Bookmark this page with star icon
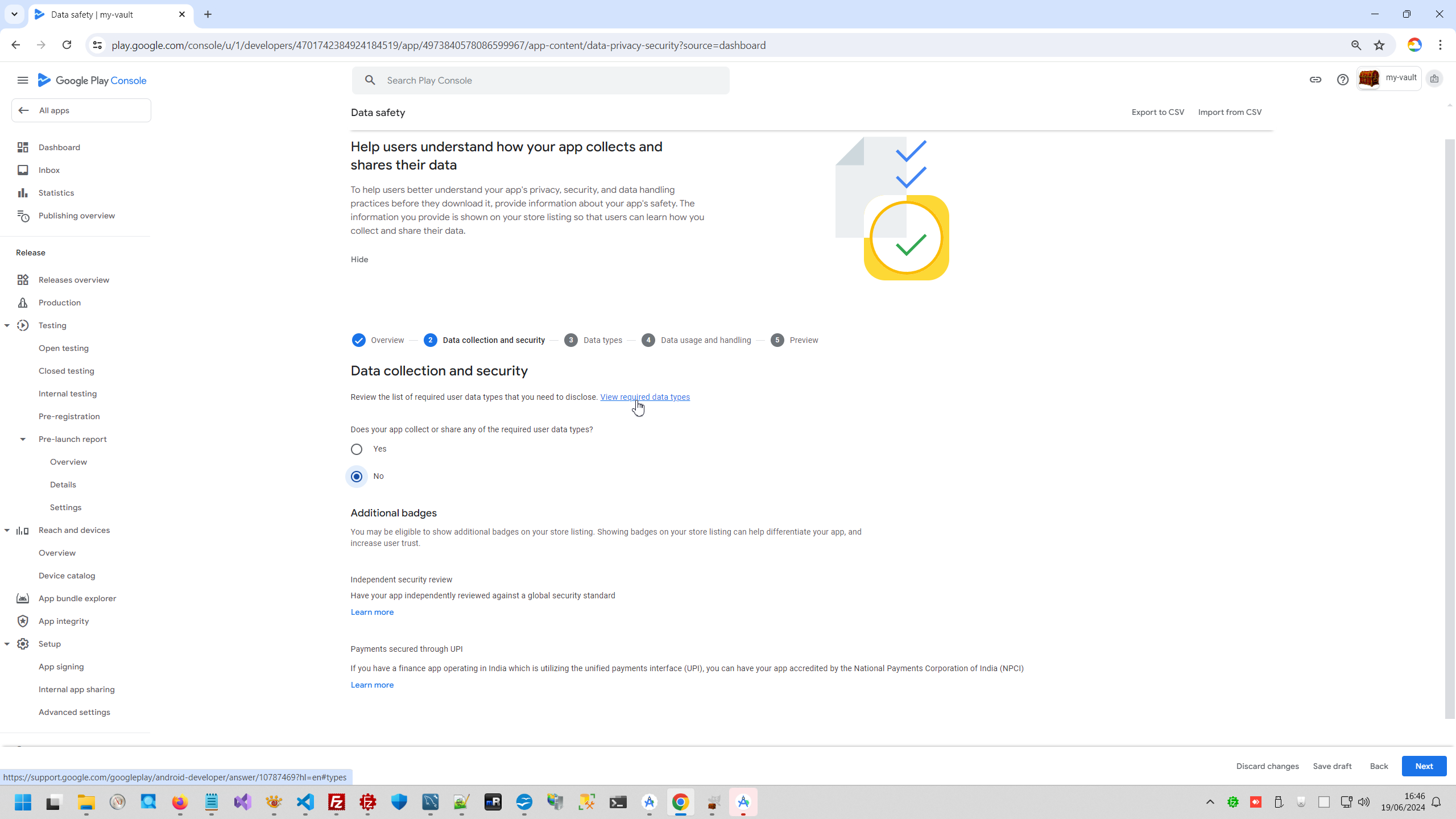The height and width of the screenshot is (819, 1456). click(x=1379, y=45)
